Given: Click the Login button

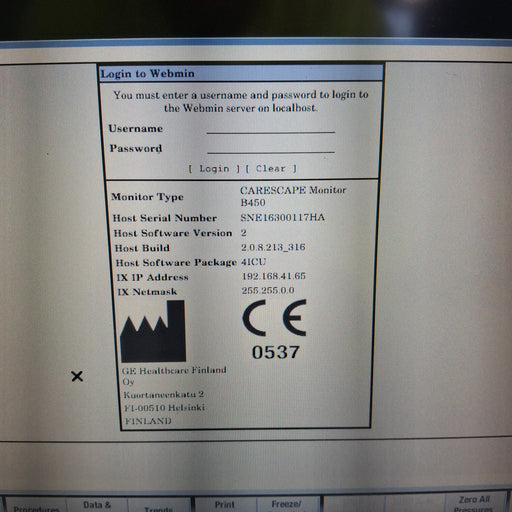Looking at the screenshot, I should pyautogui.click(x=214, y=169).
